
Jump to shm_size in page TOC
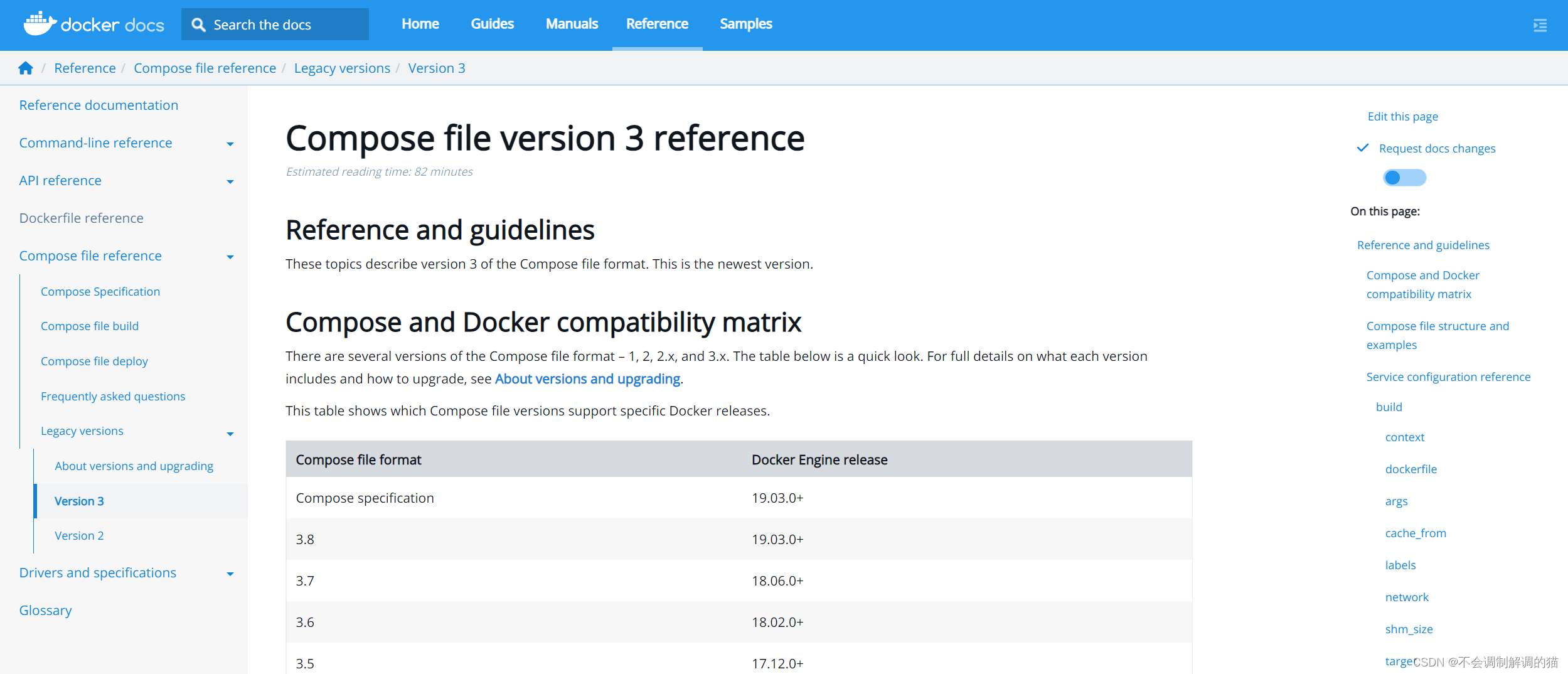1409,629
